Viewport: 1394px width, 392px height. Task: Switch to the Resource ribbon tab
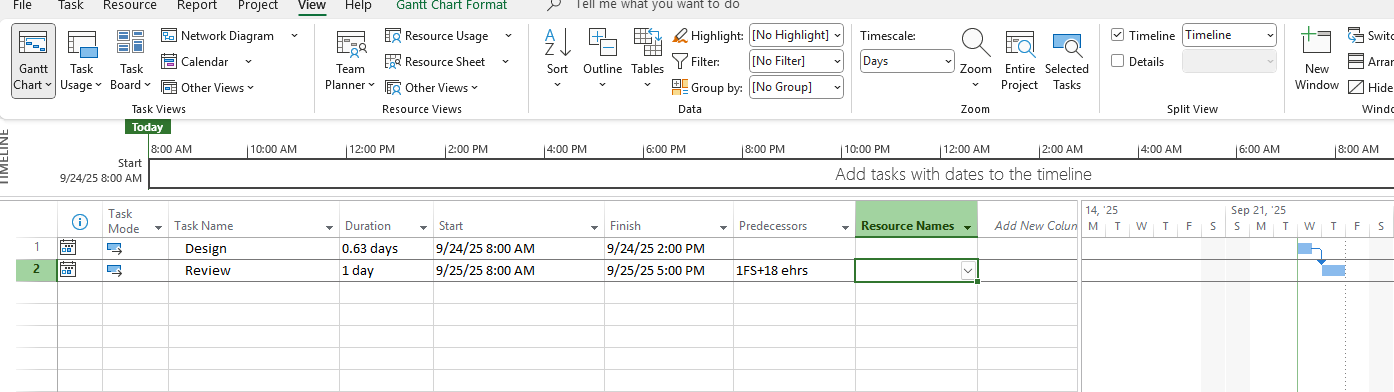(130, 5)
